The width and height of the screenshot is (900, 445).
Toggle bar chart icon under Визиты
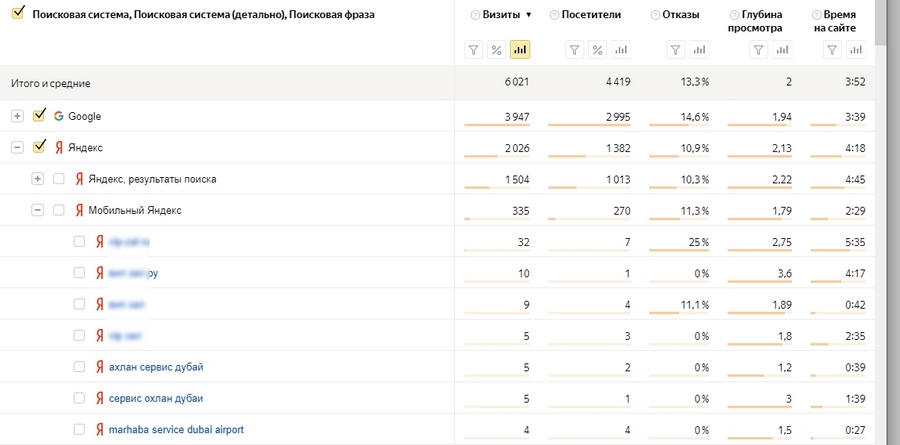click(520, 50)
